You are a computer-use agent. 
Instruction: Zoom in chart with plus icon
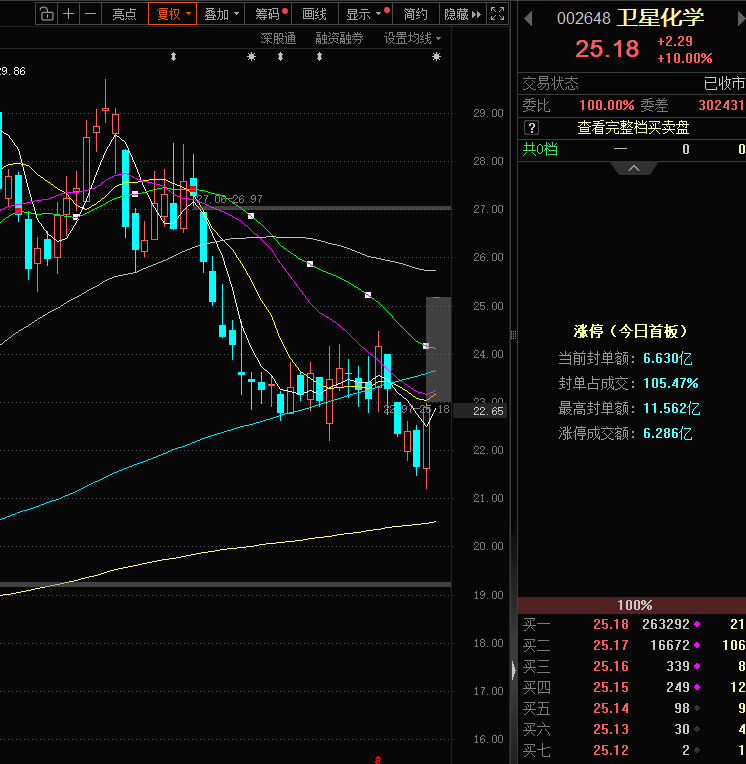[69, 14]
